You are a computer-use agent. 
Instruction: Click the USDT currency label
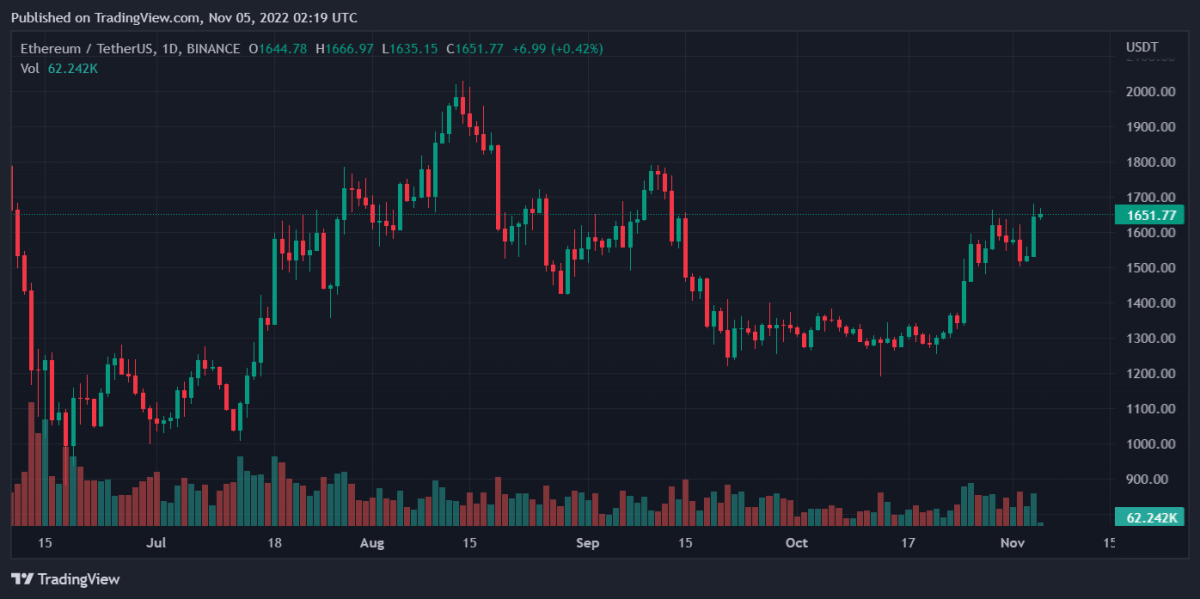[x=1141, y=48]
